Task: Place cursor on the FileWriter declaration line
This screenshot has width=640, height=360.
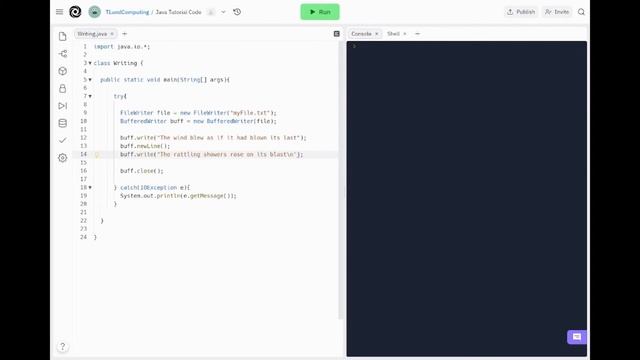Action: click(198, 113)
